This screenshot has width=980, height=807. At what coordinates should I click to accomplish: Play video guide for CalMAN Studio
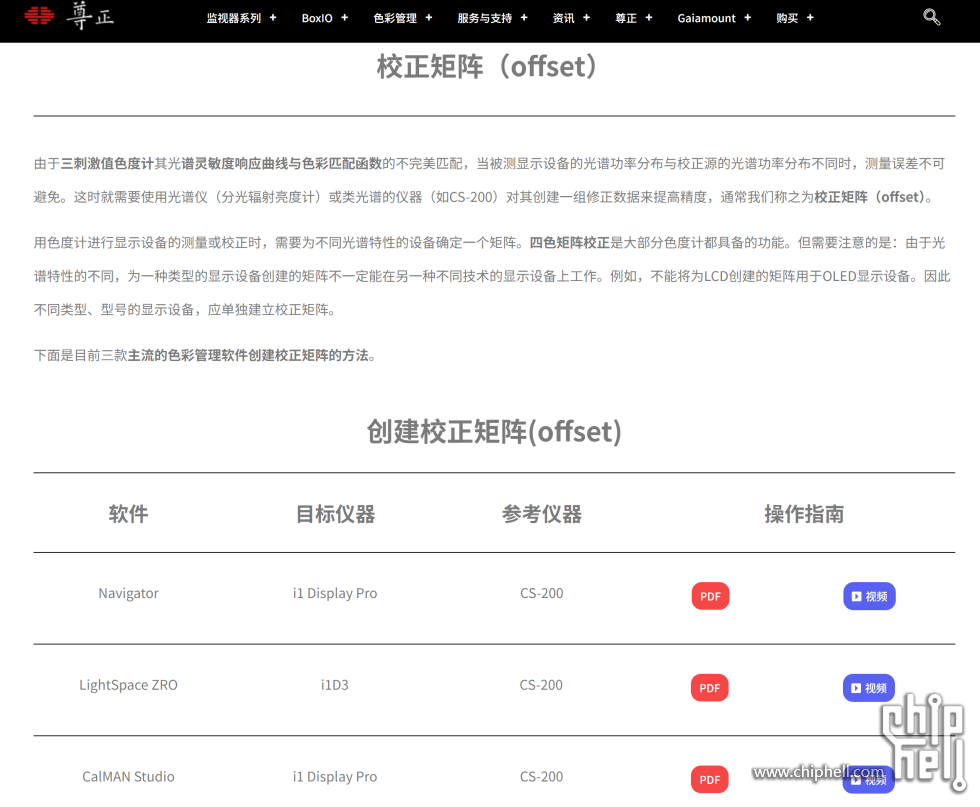coord(868,779)
